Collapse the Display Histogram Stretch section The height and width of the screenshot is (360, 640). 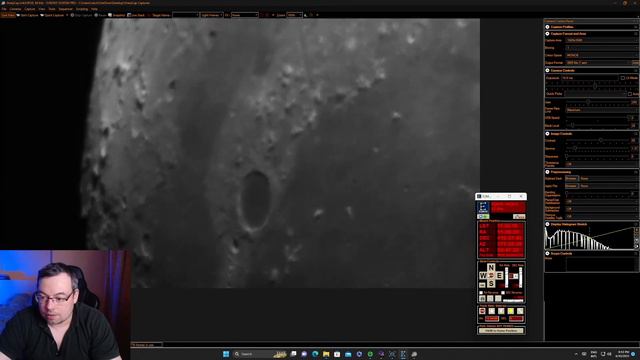[x=547, y=224]
